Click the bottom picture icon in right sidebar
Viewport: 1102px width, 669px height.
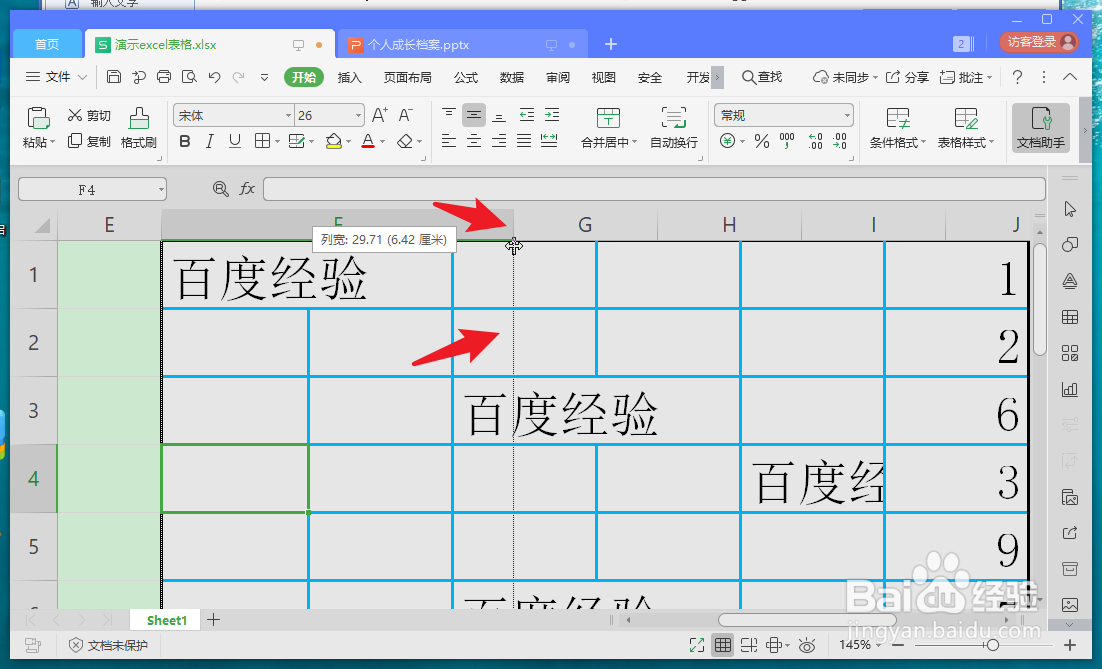(x=1070, y=604)
